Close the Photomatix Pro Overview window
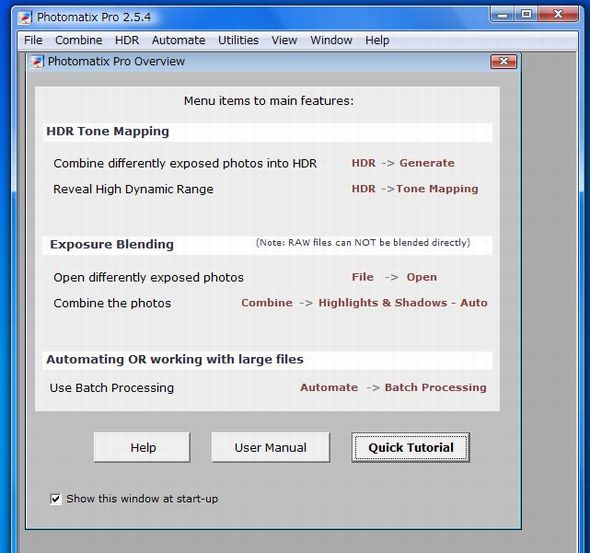 pyautogui.click(x=504, y=61)
